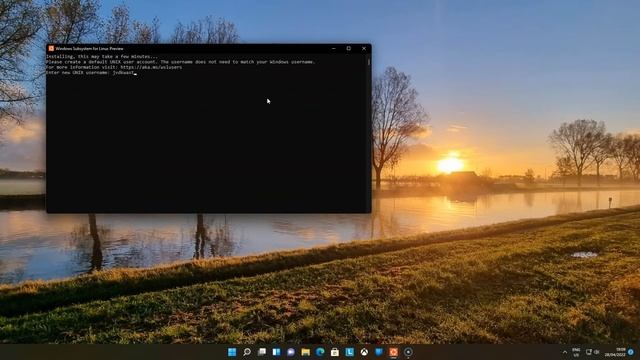Click the WSL window title bar icon
640x360 pixels.
[51, 48]
